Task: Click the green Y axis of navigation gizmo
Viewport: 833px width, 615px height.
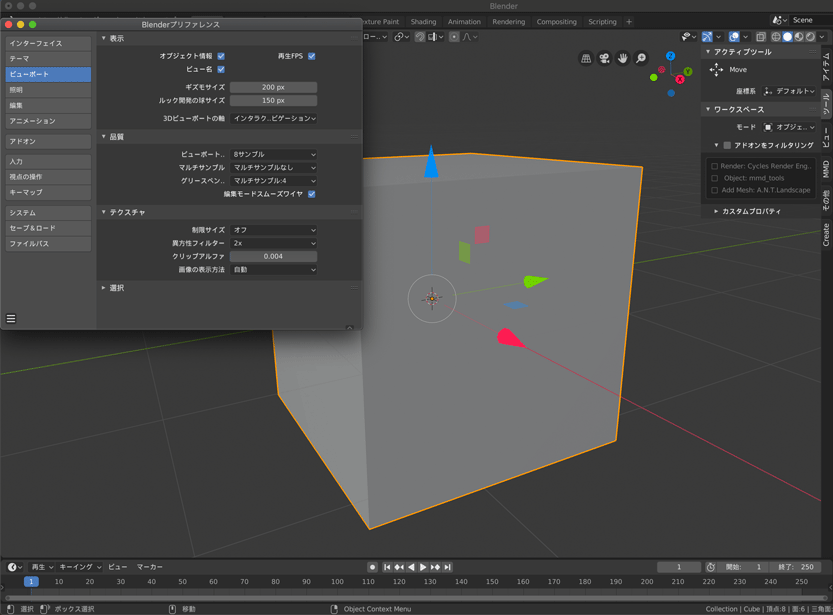Action: (688, 72)
